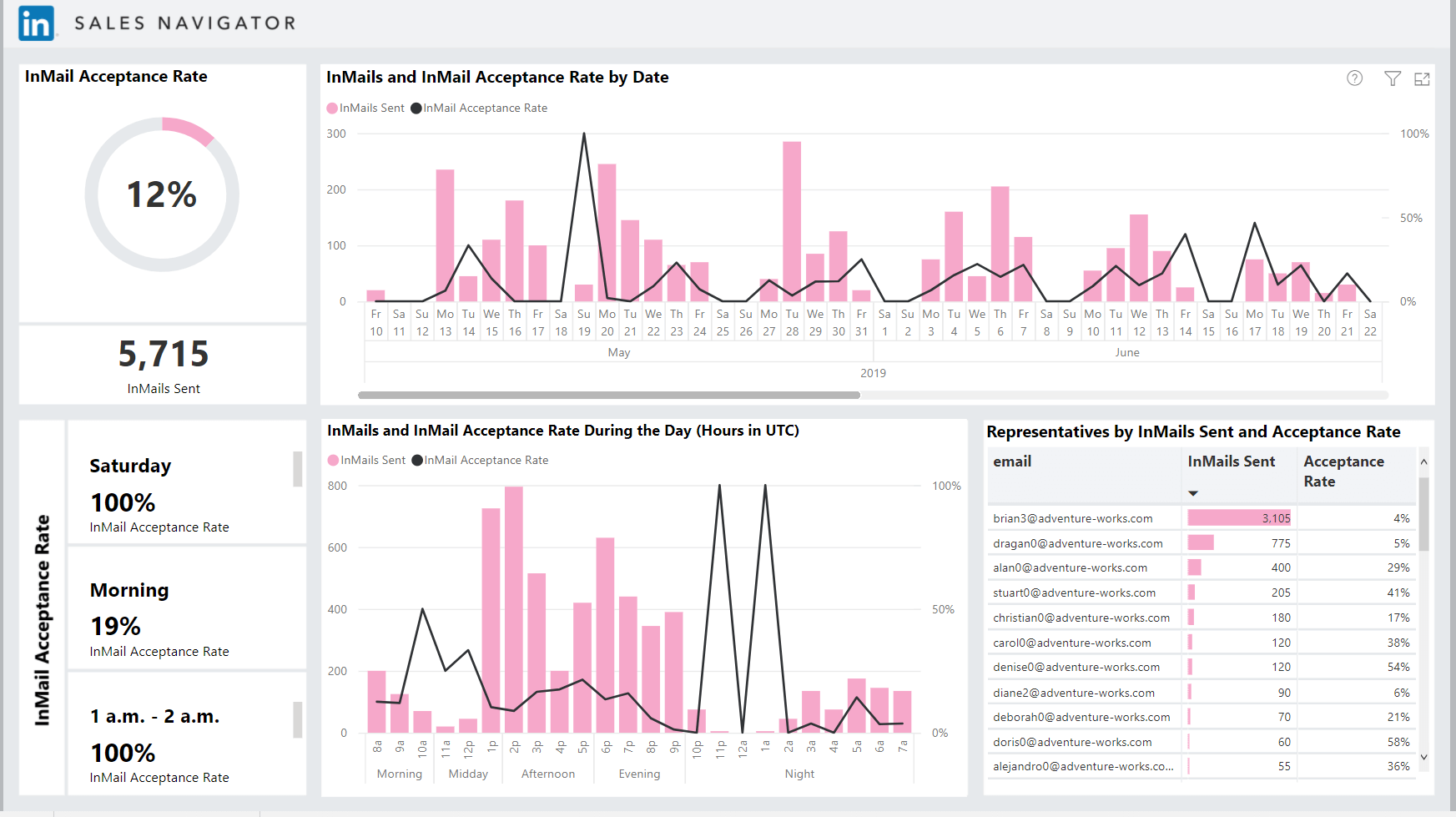Select the brian3@adventure-works.com row

[x=1202, y=518]
